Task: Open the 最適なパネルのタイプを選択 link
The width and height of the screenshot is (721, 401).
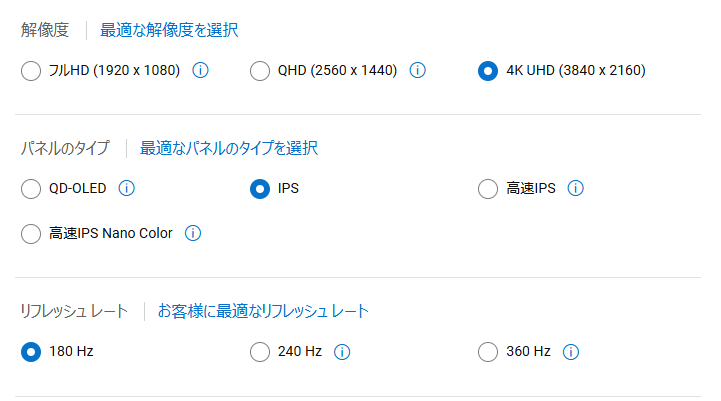Action: tap(229, 148)
